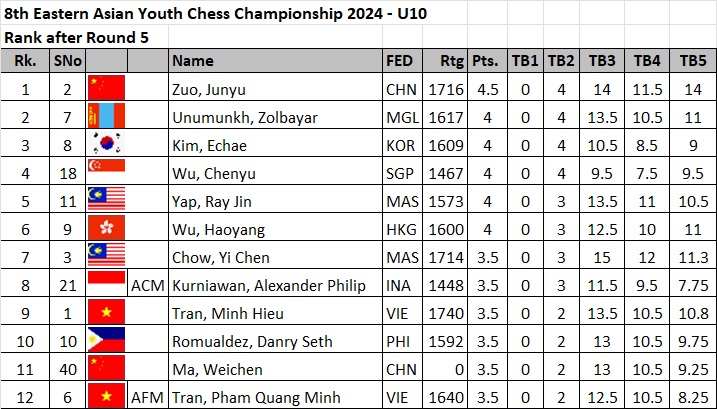Click Mongolia flag beside Unumunkh, Zolbayar
717x409 pixels.
tap(107, 117)
